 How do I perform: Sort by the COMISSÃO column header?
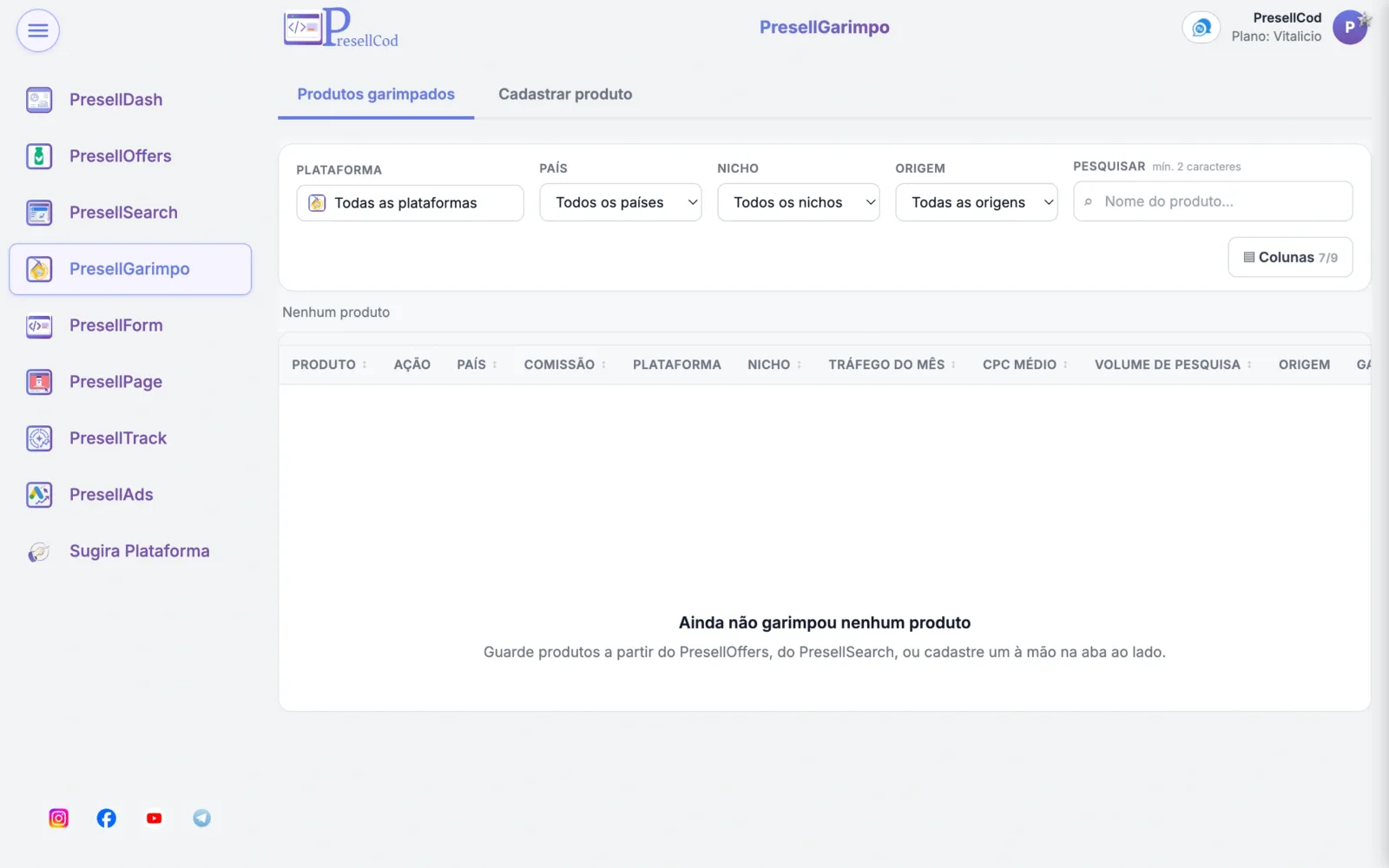pos(565,365)
